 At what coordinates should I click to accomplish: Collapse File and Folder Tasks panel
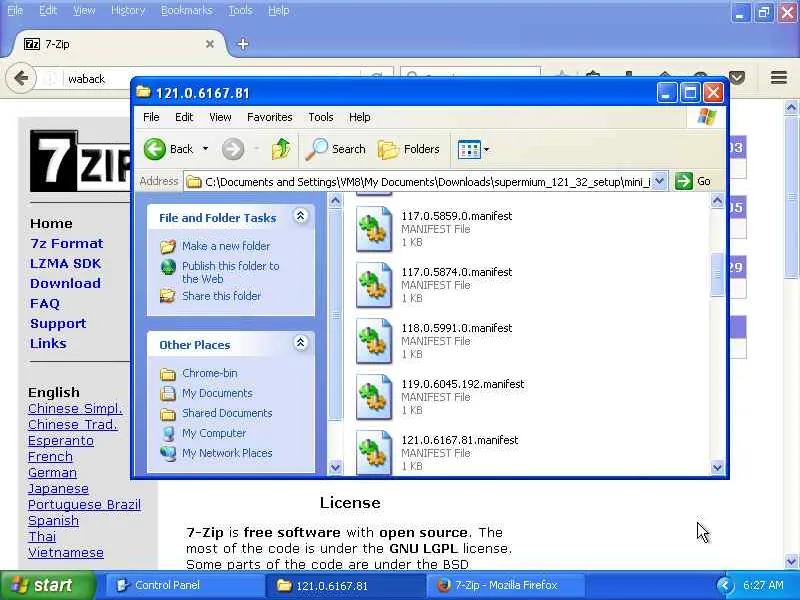click(x=301, y=216)
